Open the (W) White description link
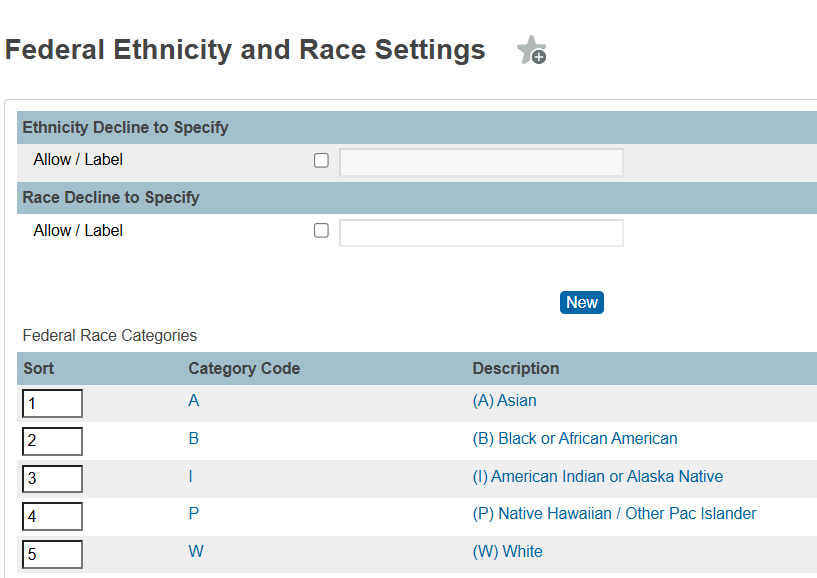 coord(507,552)
